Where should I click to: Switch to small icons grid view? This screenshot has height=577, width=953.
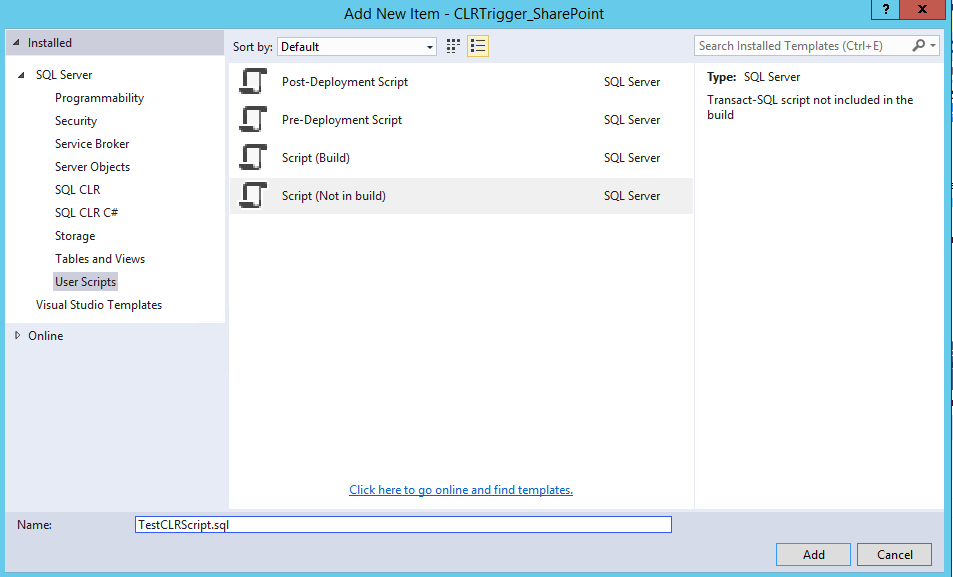[x=453, y=46]
